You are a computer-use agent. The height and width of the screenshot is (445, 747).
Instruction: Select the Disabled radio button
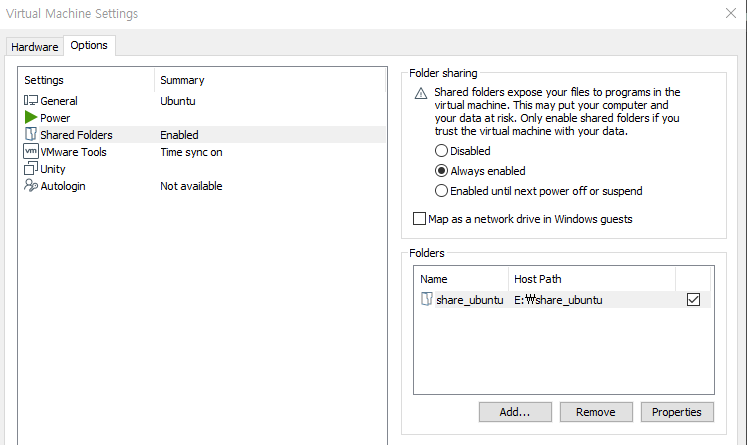pyautogui.click(x=441, y=151)
